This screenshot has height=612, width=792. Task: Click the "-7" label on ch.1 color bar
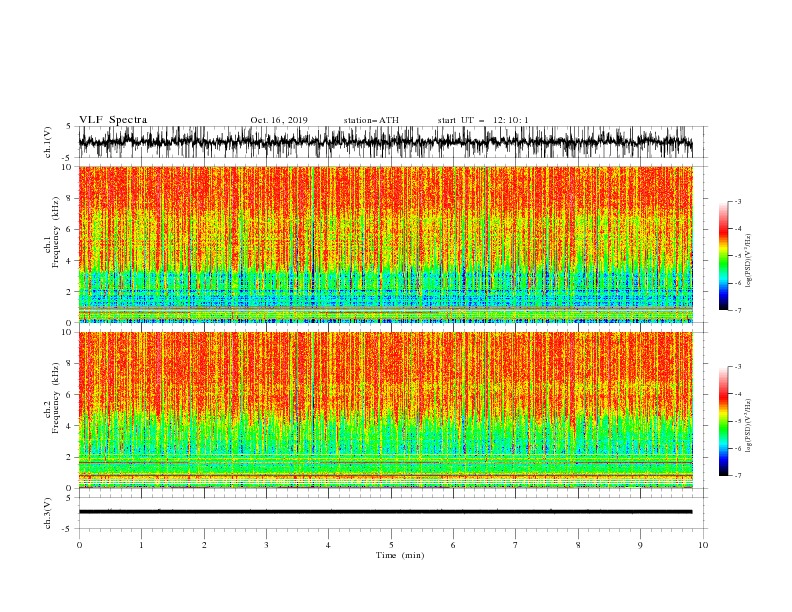[x=737, y=310]
